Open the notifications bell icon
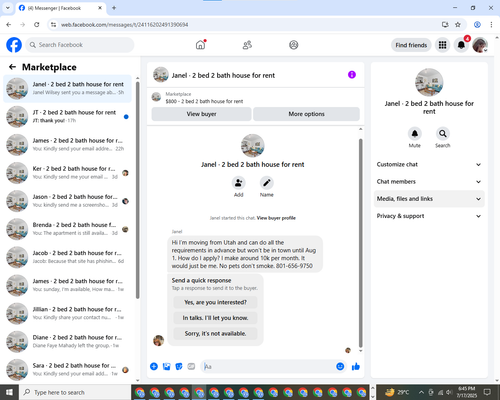The image size is (500, 400). coord(461,45)
